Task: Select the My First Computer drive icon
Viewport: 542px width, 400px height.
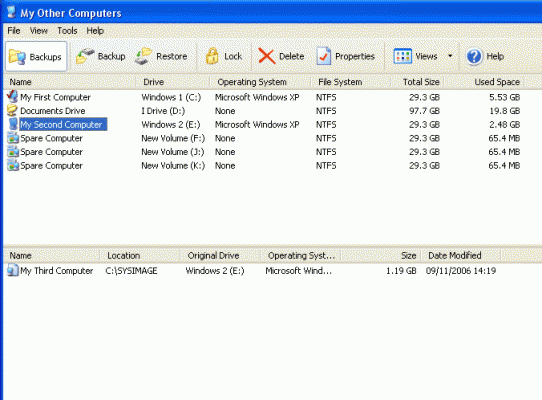Action: click(12, 96)
